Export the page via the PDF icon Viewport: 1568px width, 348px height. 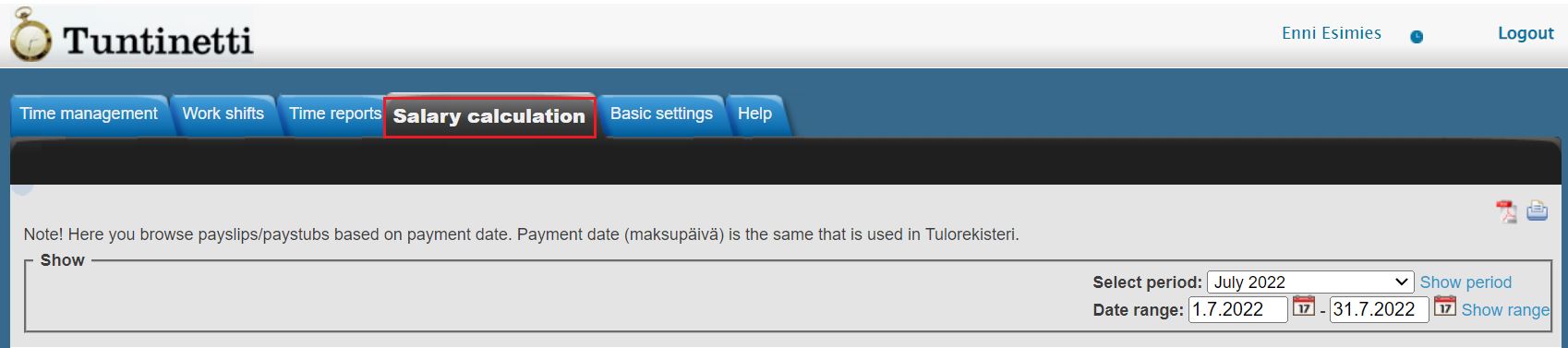click(x=1506, y=211)
